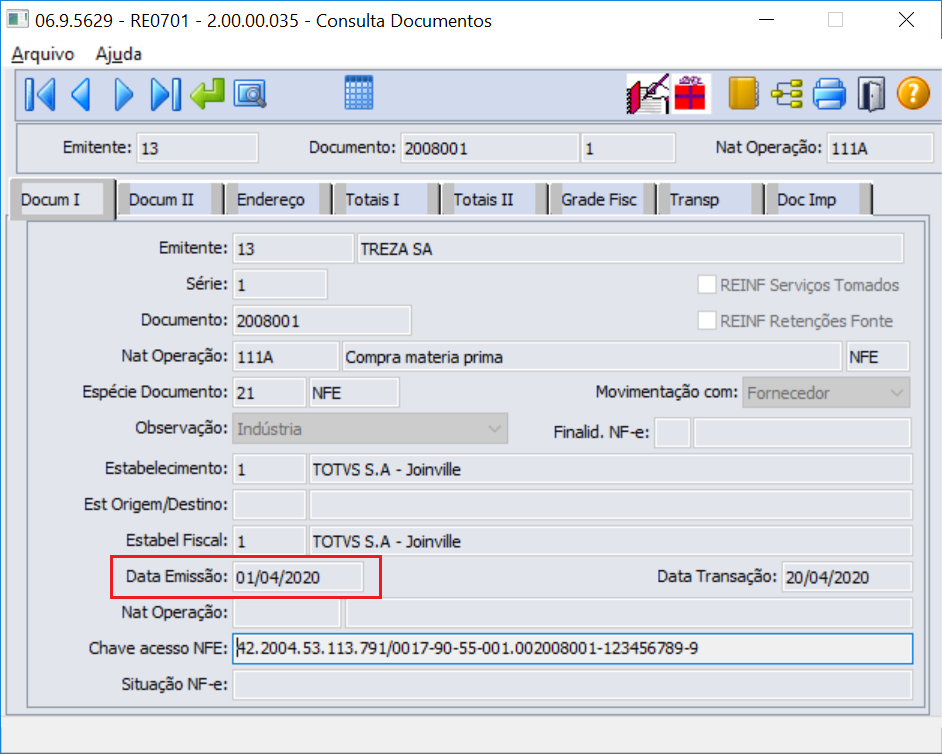Click the empty lower Nat Operação code field

(x=287, y=613)
